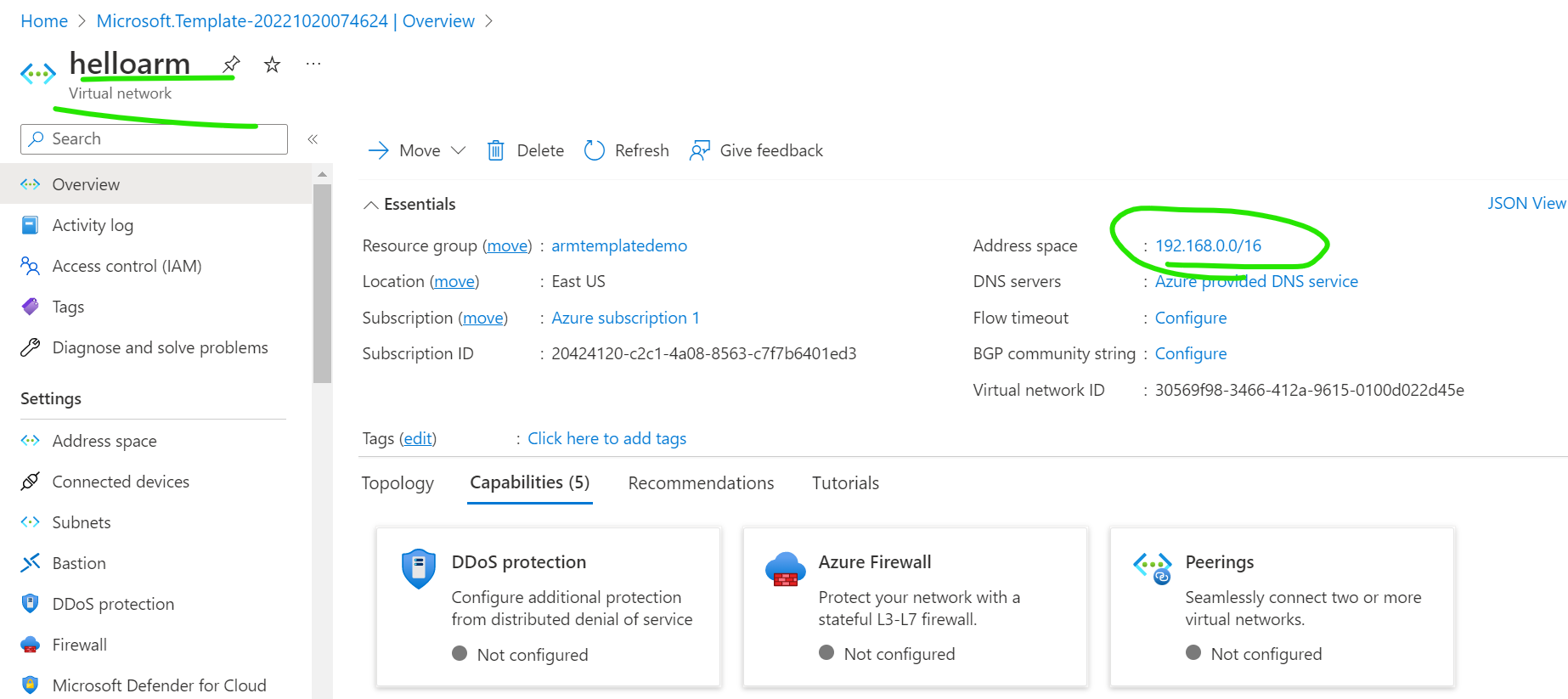
Task: Pin helloarm to dashboard with pin icon
Action: tap(231, 64)
